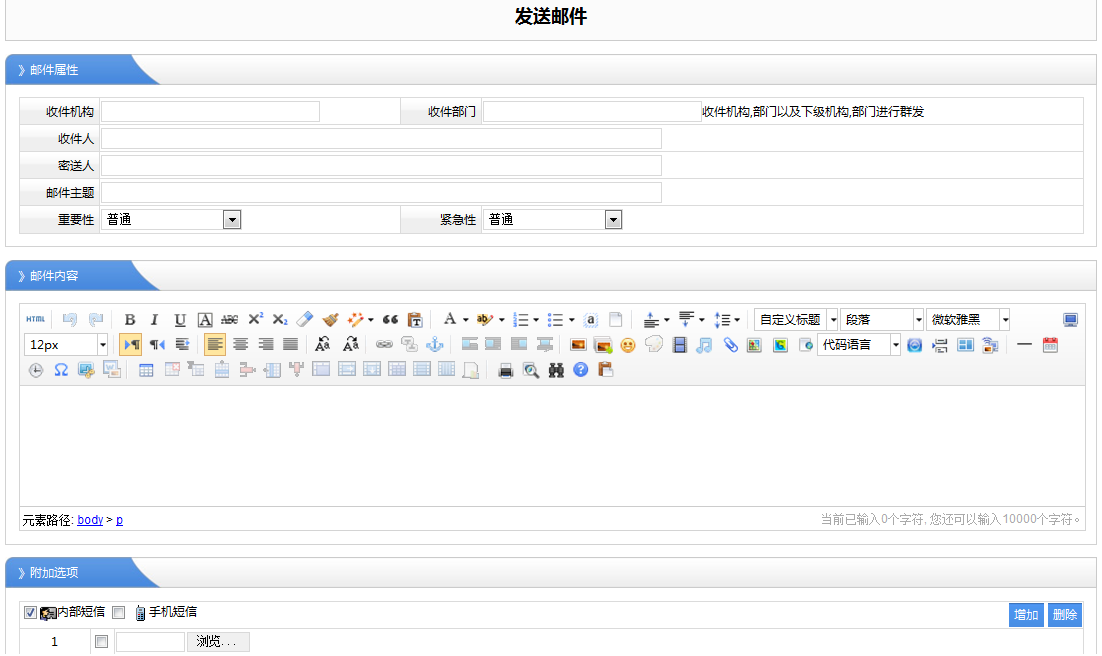Follow the body element path link
Viewport: 1102px width, 656px height.
click(x=90, y=520)
